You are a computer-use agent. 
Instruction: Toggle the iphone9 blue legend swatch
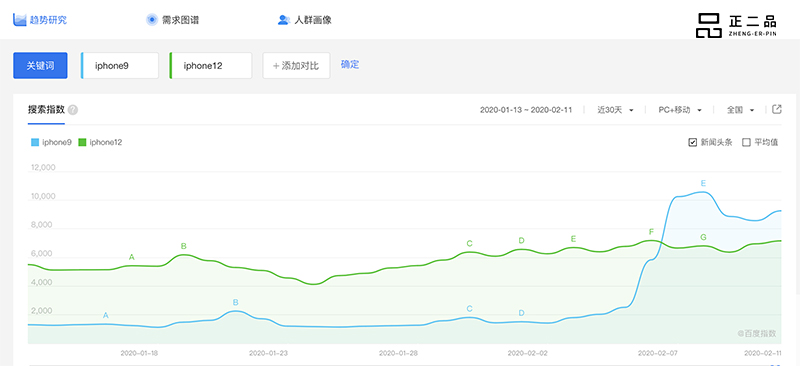coord(35,142)
